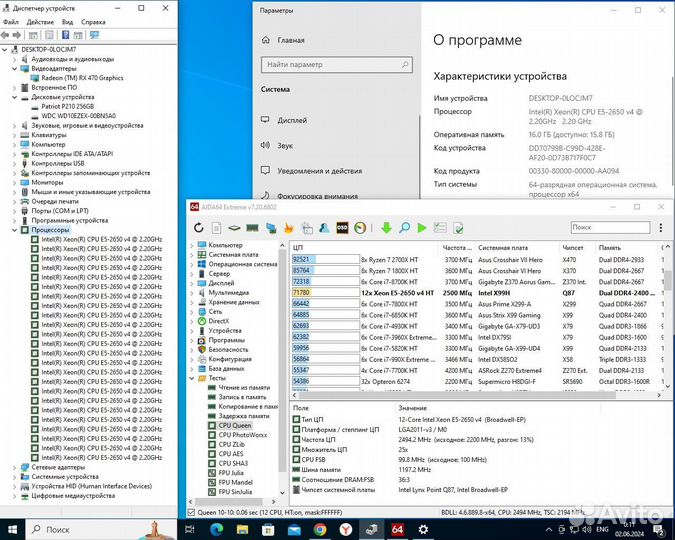This screenshot has width=675, height=540.
Task: Open Microsoft Edge from the taskbar
Action: (217, 529)
